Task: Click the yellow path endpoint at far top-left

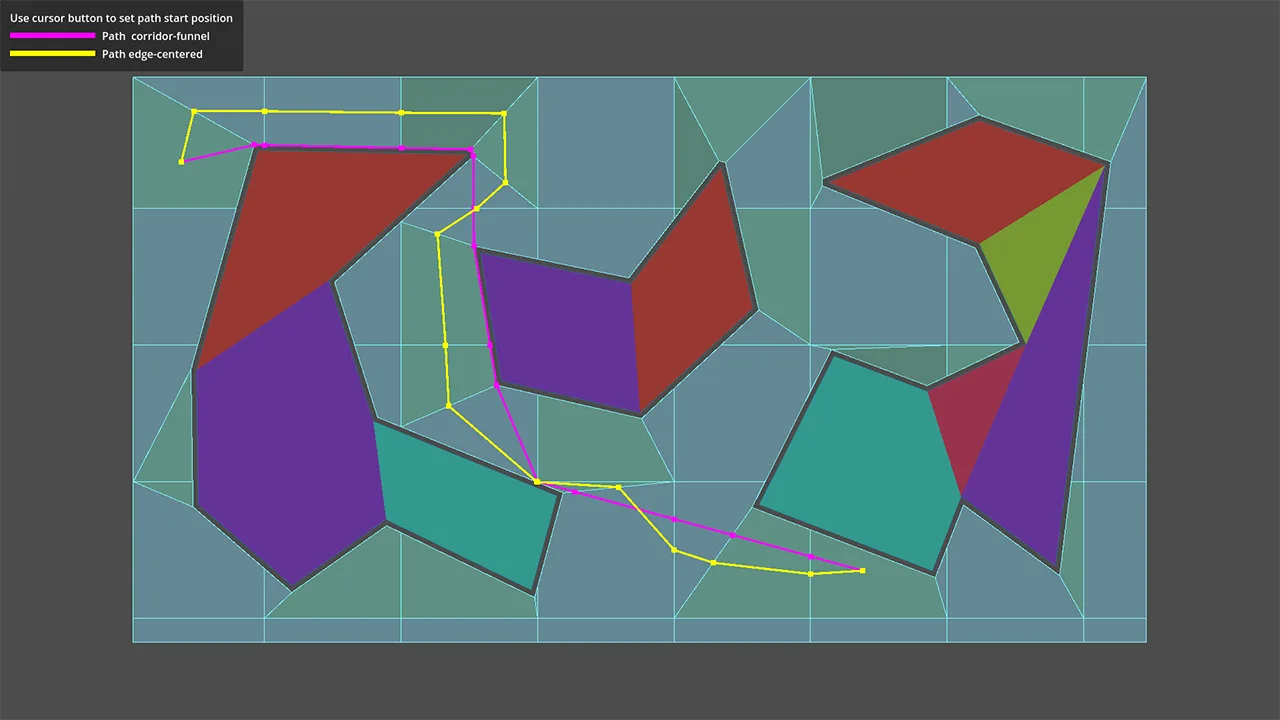Action: [181, 162]
